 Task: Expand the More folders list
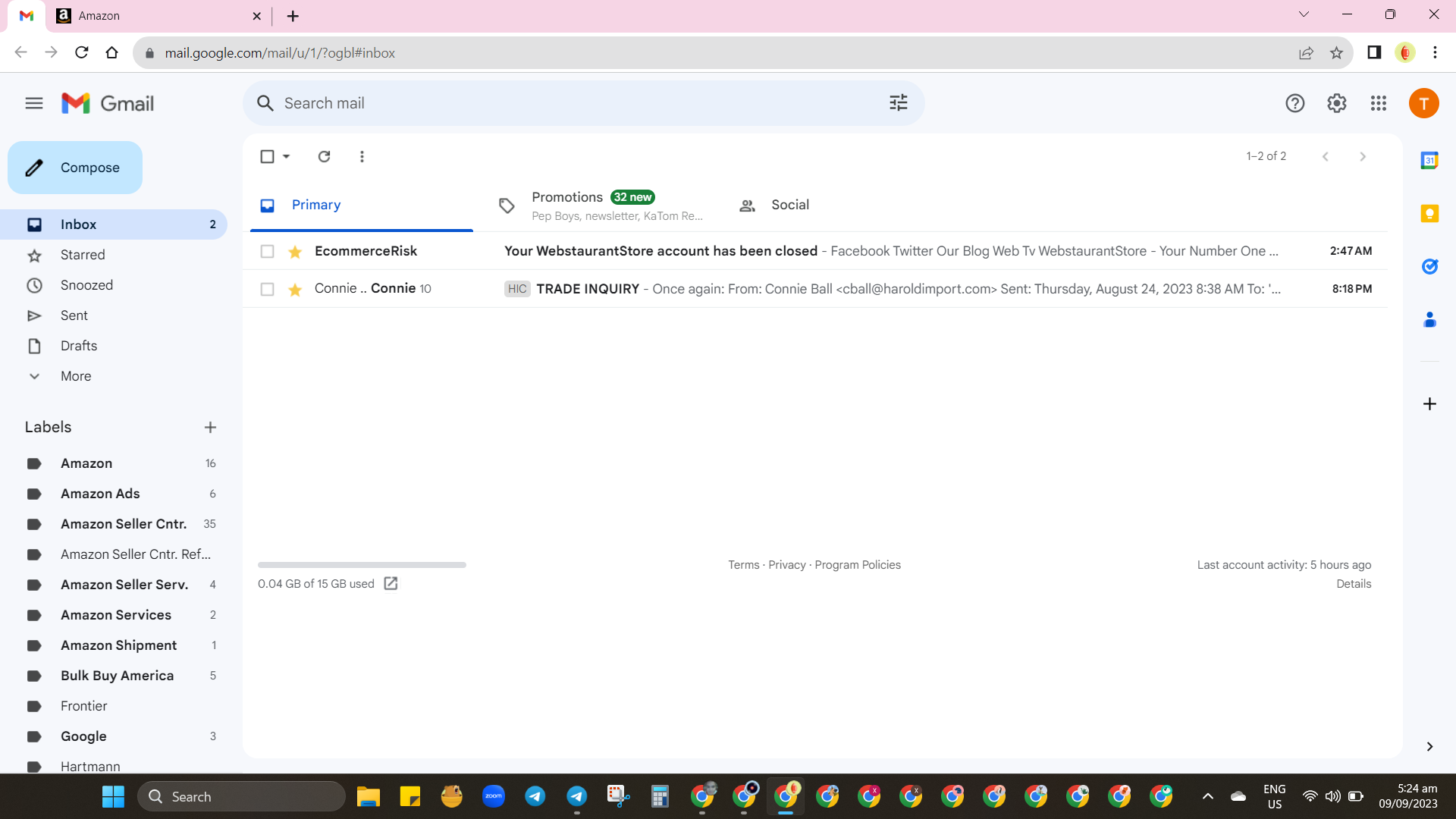[x=76, y=376]
